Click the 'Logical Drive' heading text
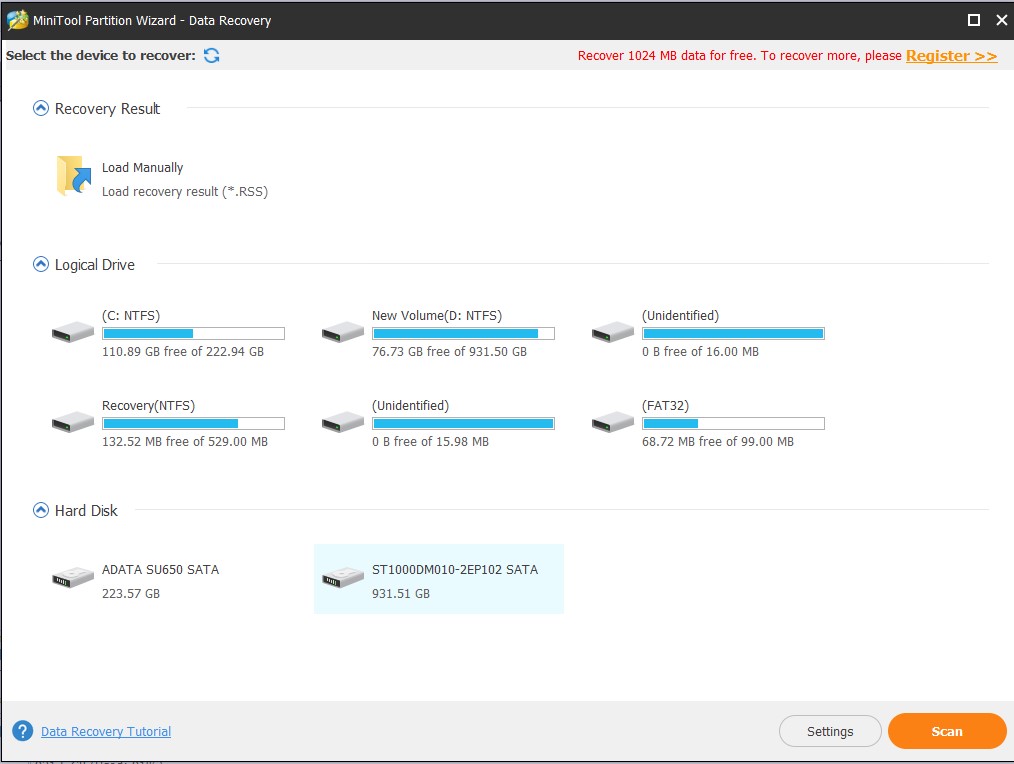1014x764 pixels. 94,265
